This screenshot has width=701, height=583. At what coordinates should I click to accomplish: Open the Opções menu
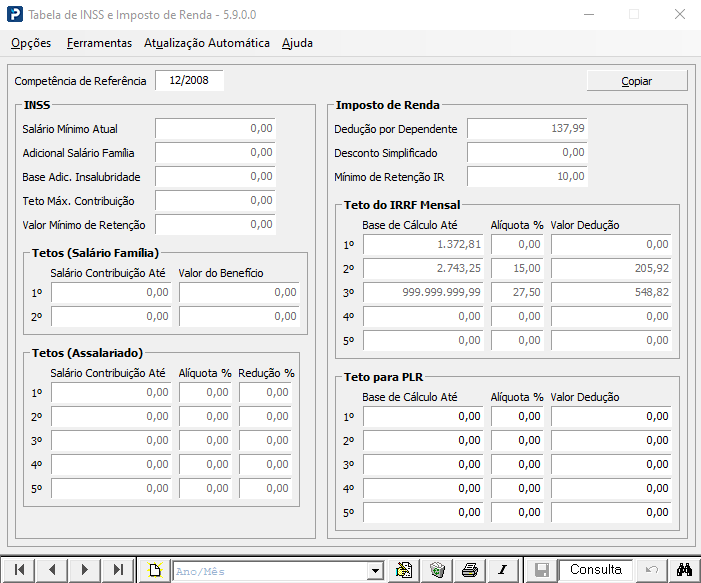[x=30, y=43]
